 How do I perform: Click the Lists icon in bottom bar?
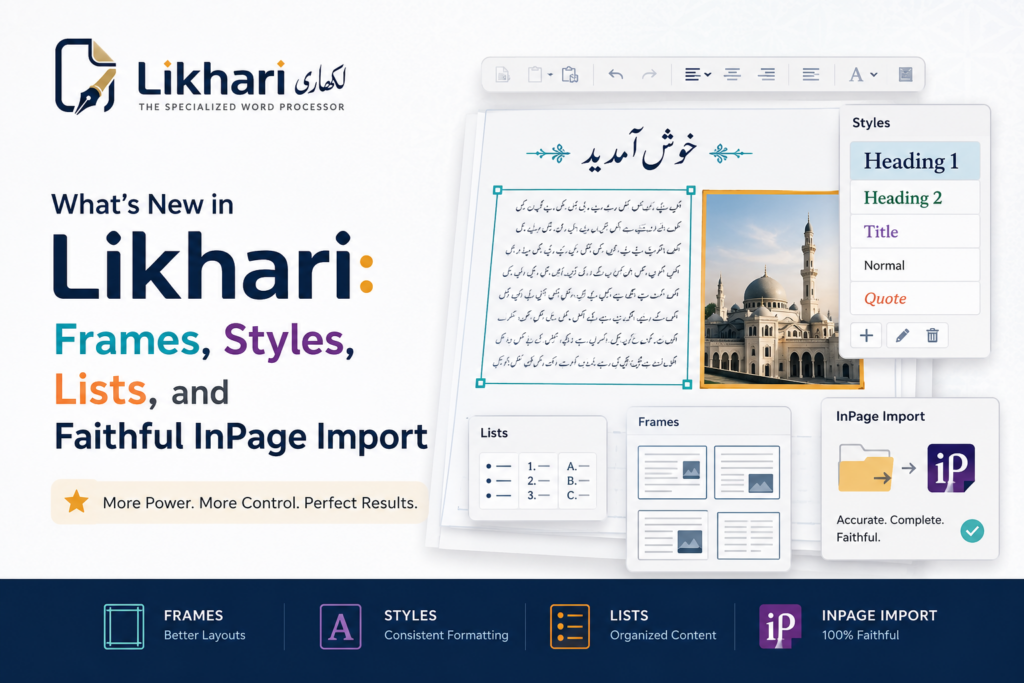569,627
